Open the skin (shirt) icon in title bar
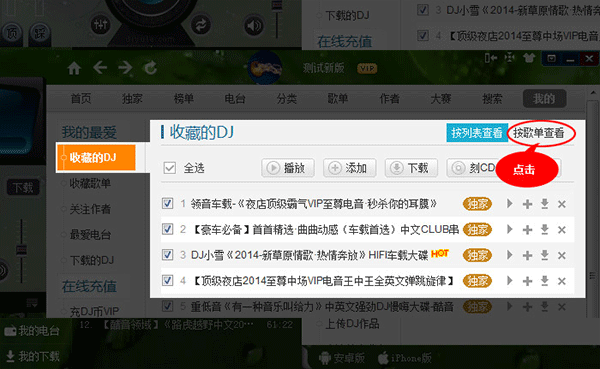 point(529,58)
